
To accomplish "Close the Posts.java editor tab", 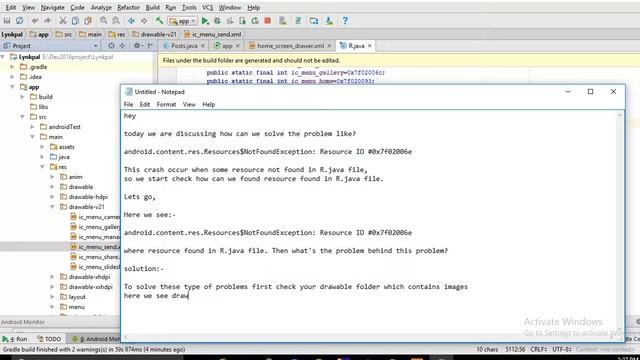I will [x=202, y=46].
